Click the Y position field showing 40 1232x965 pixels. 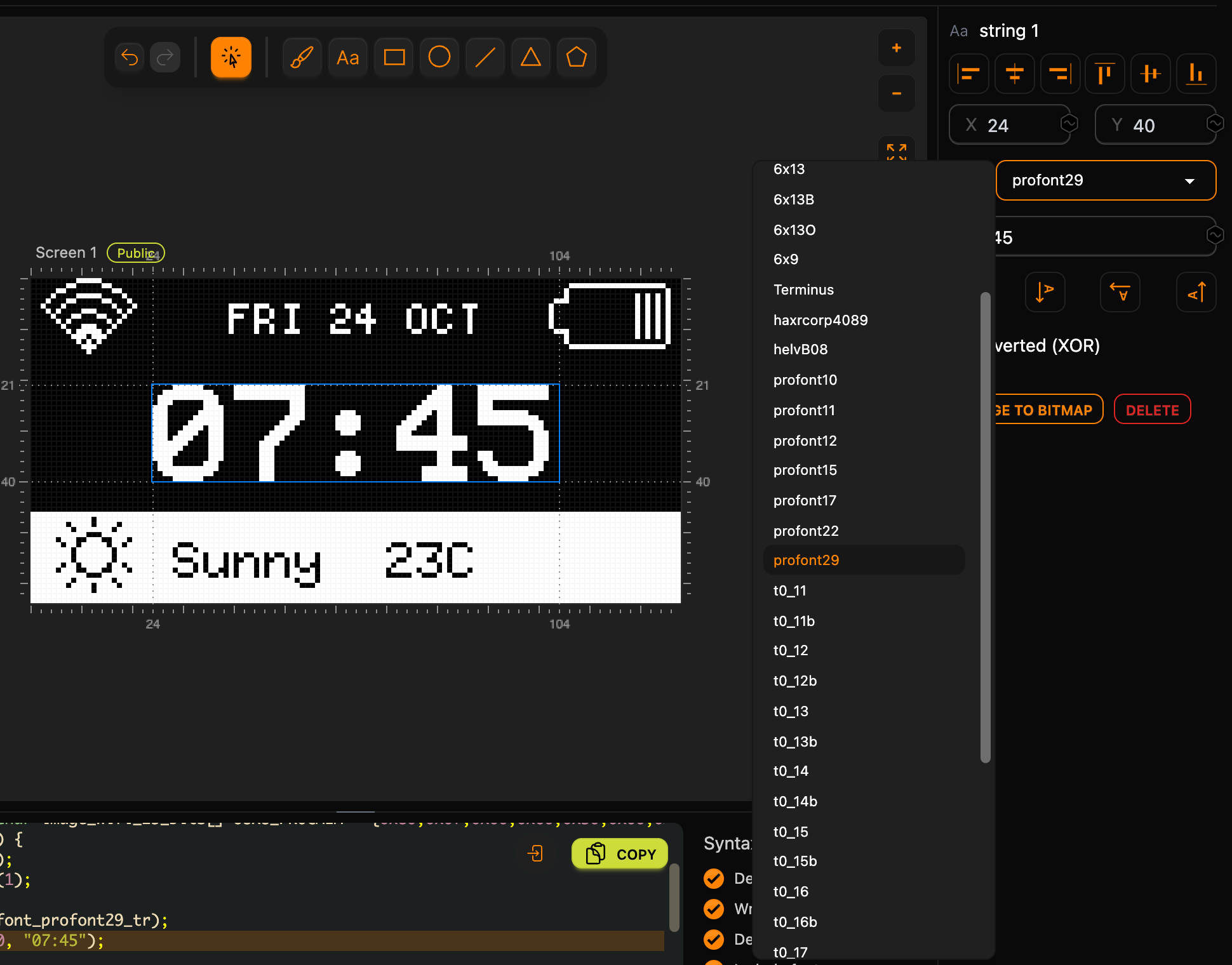[x=1156, y=125]
